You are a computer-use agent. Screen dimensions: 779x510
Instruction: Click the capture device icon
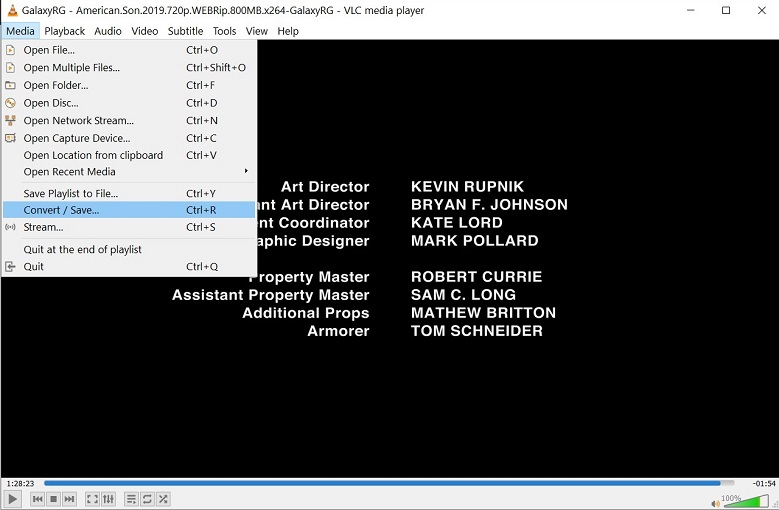(10, 138)
